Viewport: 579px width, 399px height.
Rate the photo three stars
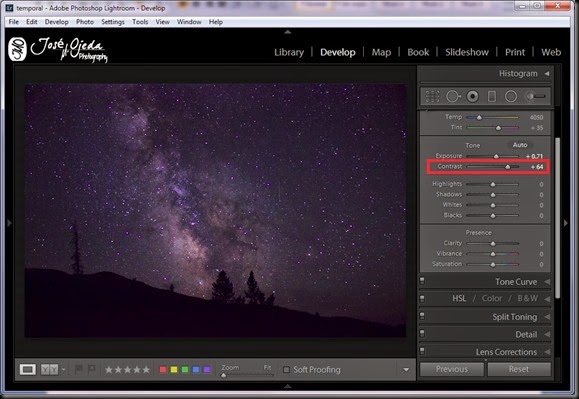point(127,369)
